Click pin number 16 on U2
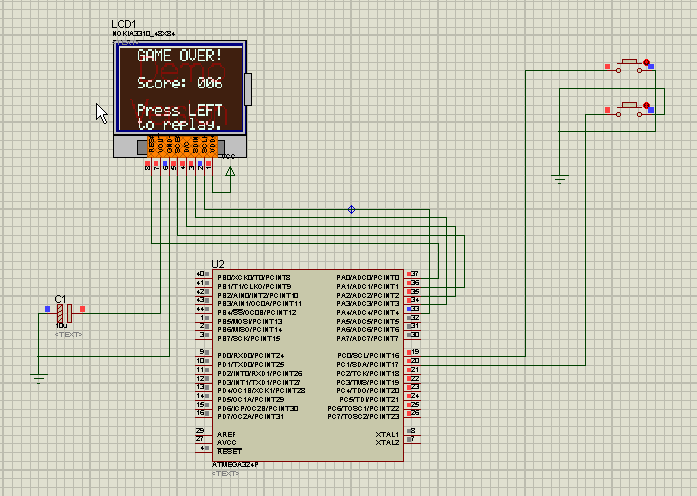 [x=200, y=413]
